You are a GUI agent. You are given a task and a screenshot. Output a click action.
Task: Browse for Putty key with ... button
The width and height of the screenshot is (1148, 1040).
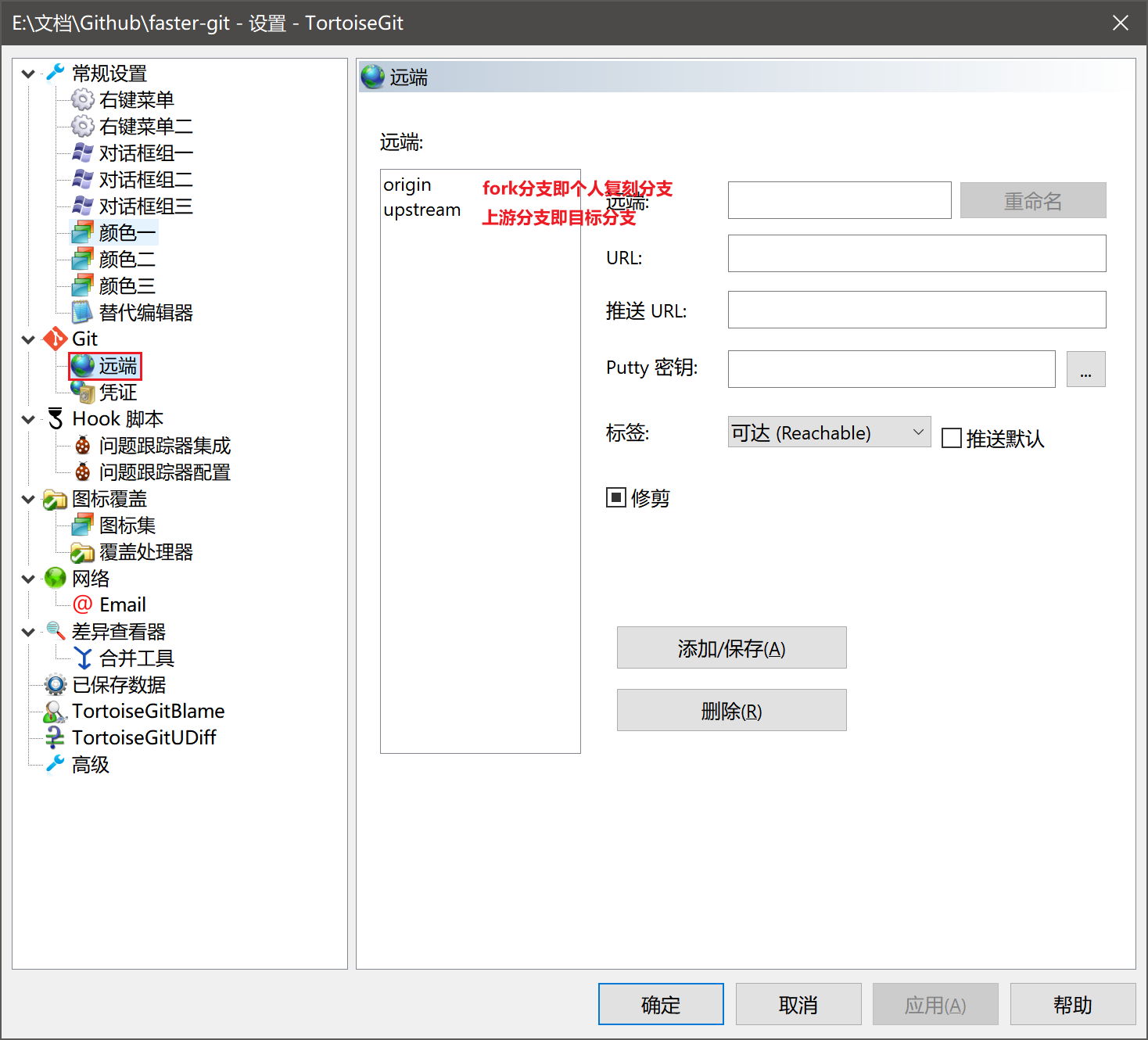[x=1085, y=370]
